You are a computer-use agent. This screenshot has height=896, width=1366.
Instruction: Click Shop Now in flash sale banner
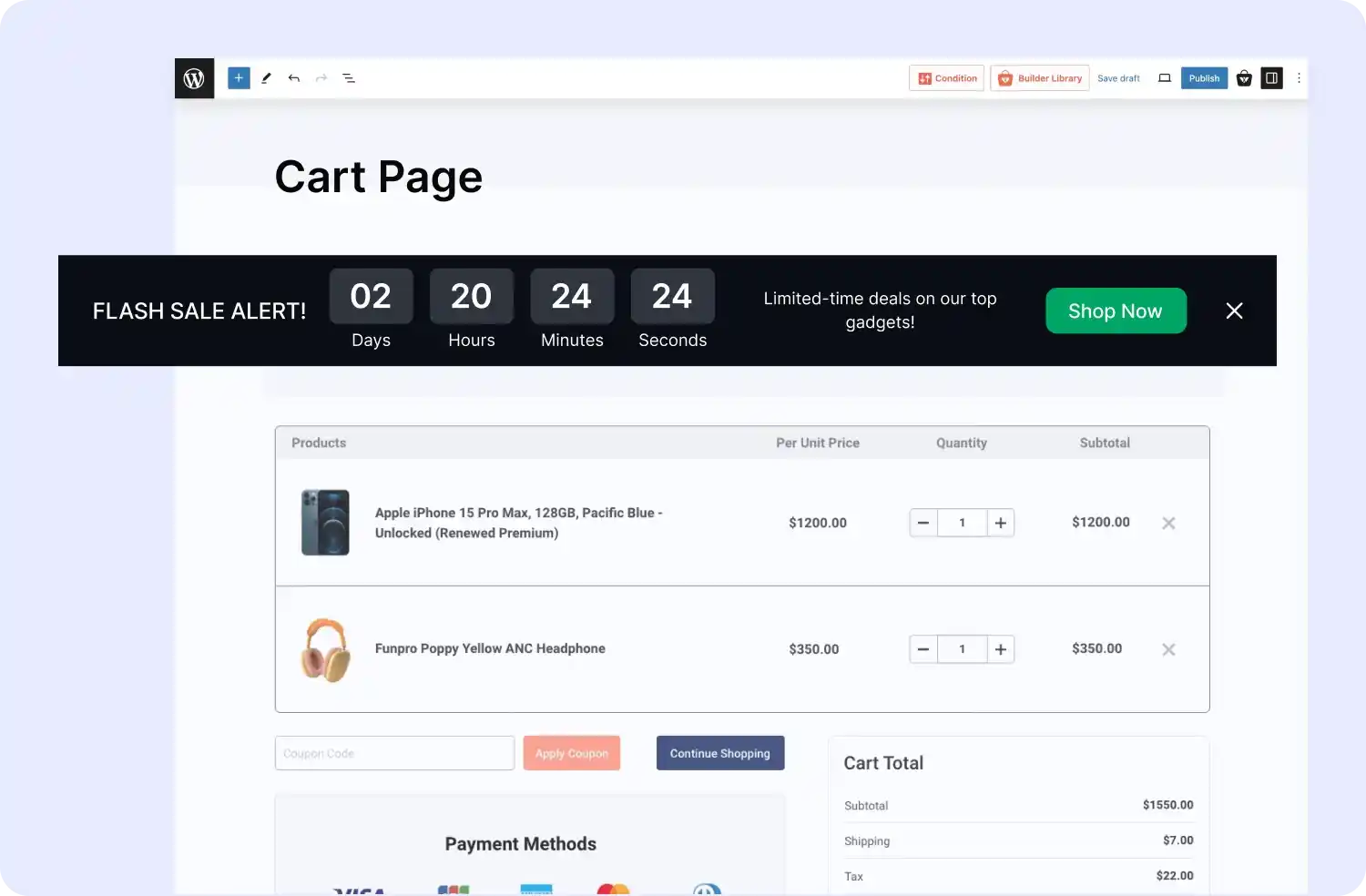click(x=1116, y=311)
